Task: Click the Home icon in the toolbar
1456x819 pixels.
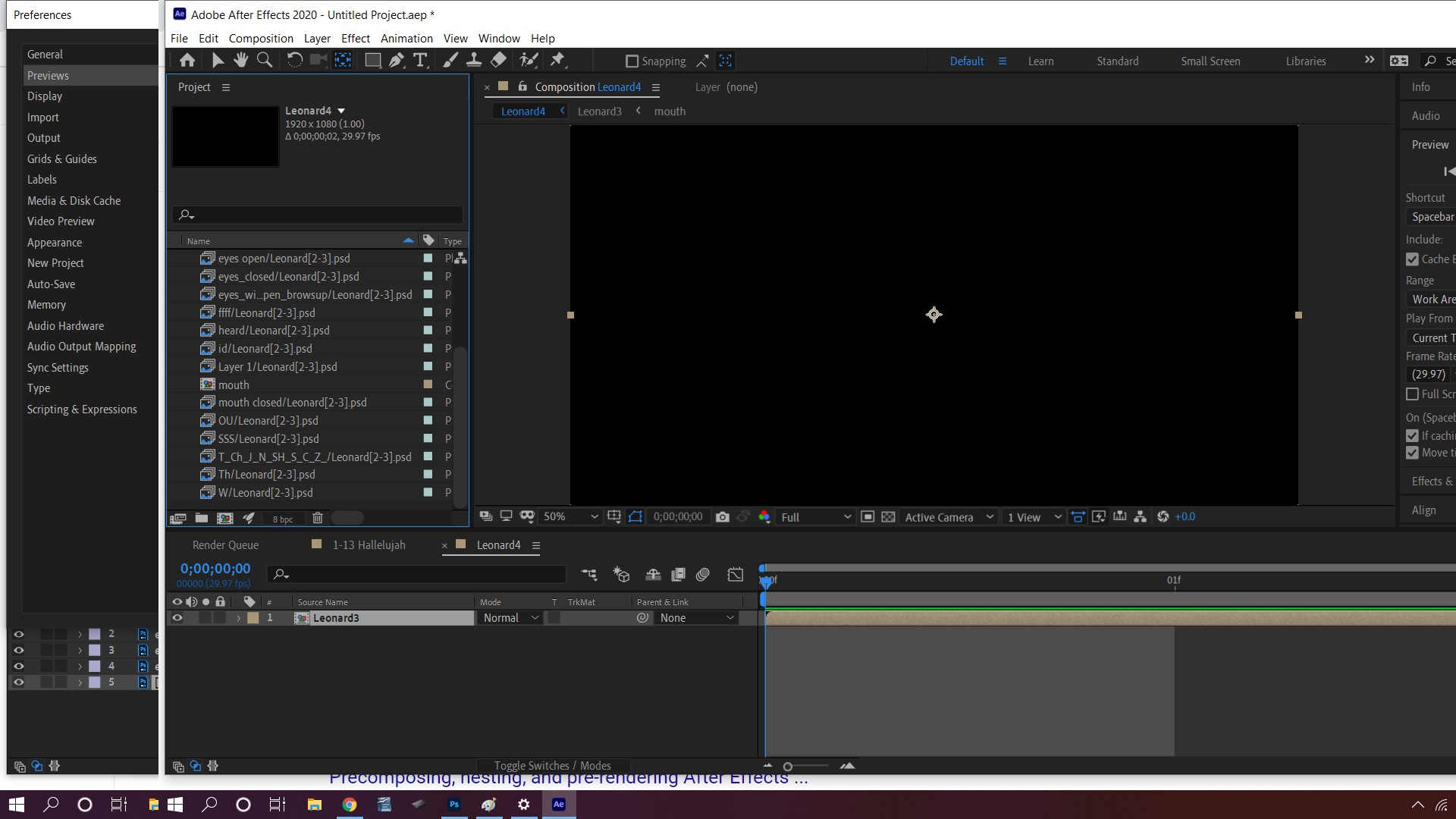Action: [x=187, y=61]
